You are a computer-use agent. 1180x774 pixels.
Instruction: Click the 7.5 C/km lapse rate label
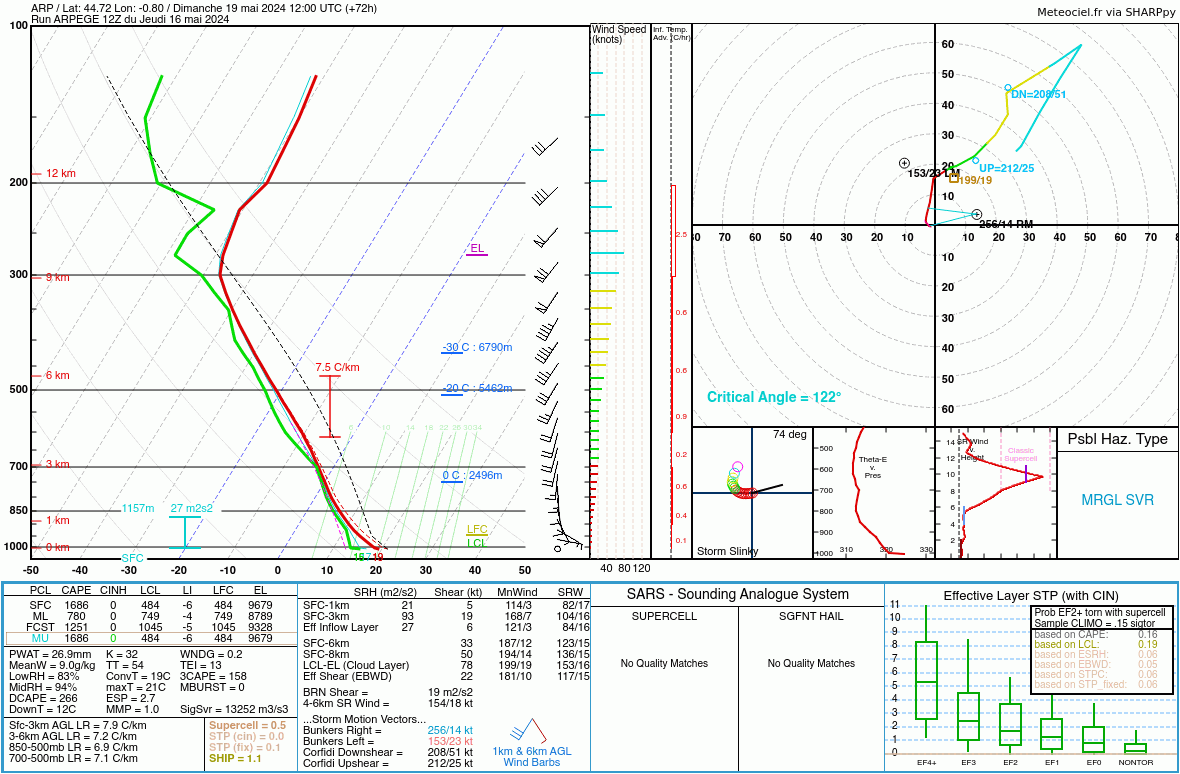[x=337, y=368]
